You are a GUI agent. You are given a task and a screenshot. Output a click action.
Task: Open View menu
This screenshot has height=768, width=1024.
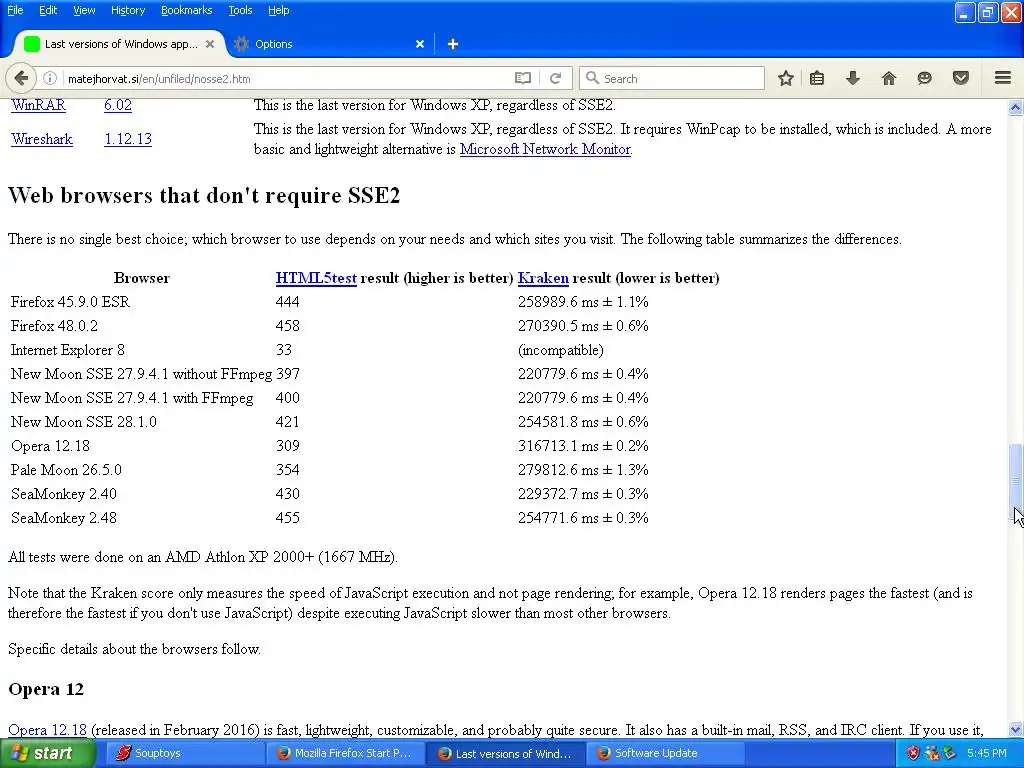[x=84, y=10]
